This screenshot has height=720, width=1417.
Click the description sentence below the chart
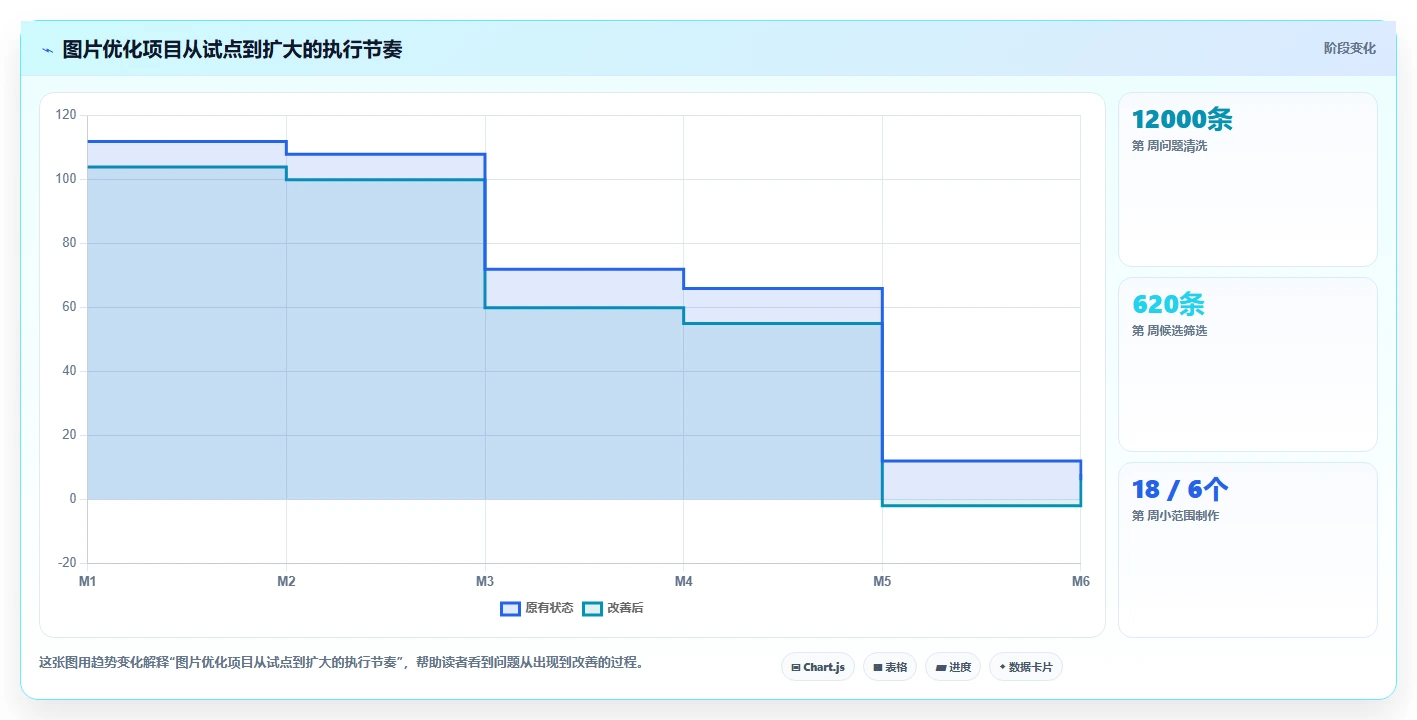coord(343,662)
